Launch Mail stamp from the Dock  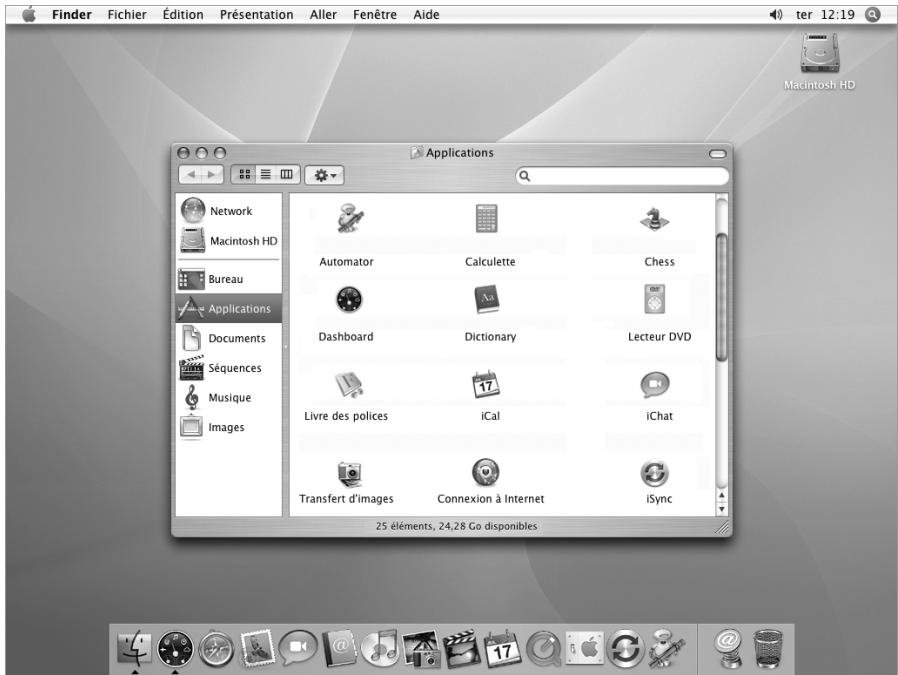257,649
